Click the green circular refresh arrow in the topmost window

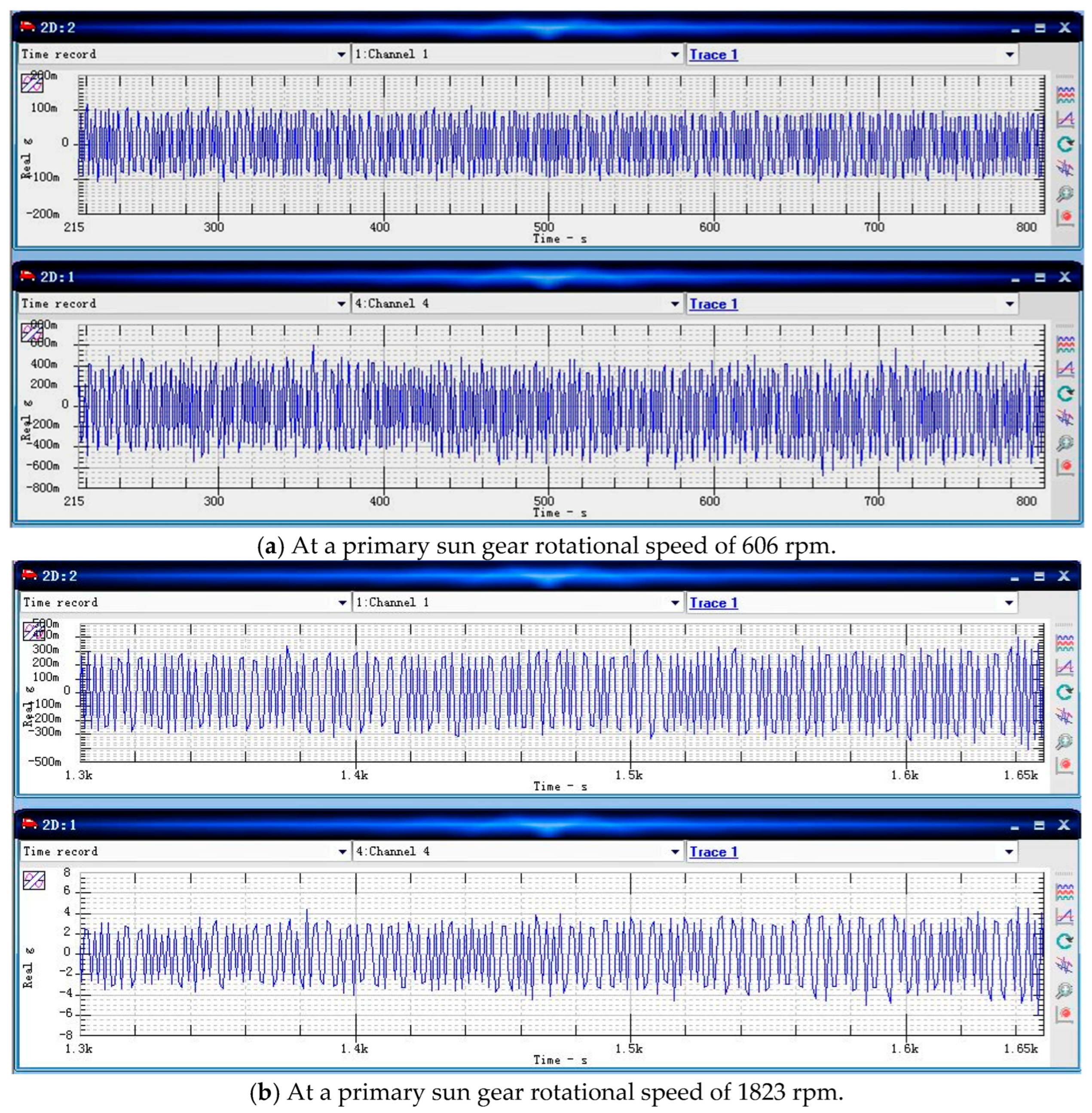click(1065, 144)
